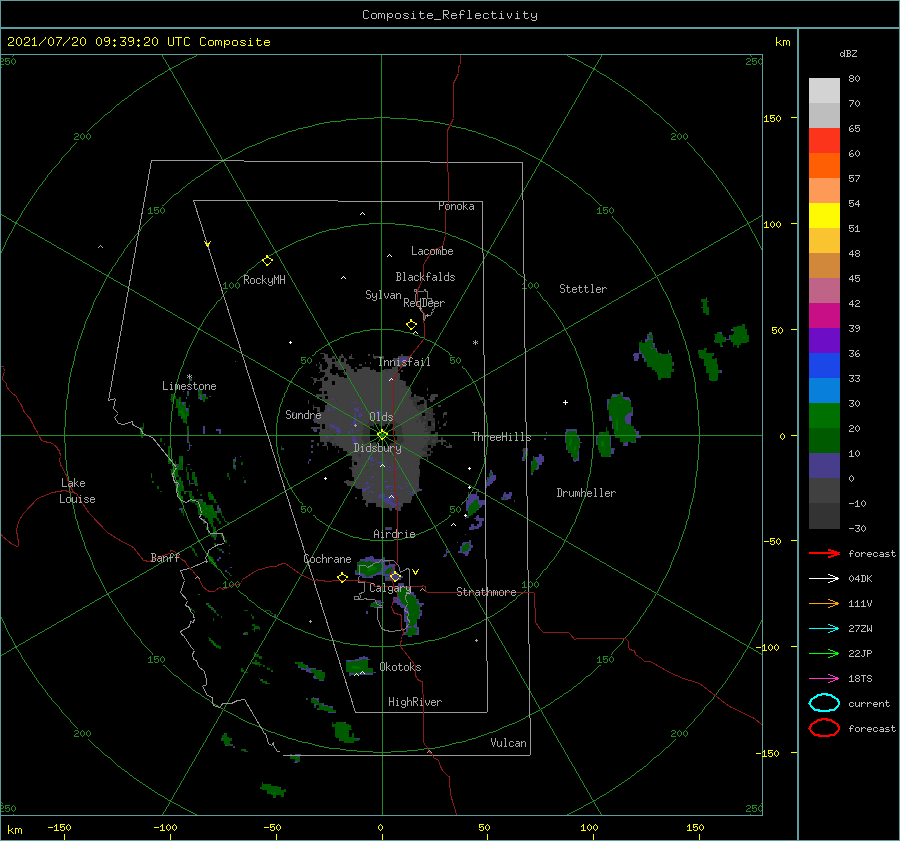This screenshot has height=841, width=900.
Task: Click the red forecast ellipse legend icon
Action: point(824,728)
